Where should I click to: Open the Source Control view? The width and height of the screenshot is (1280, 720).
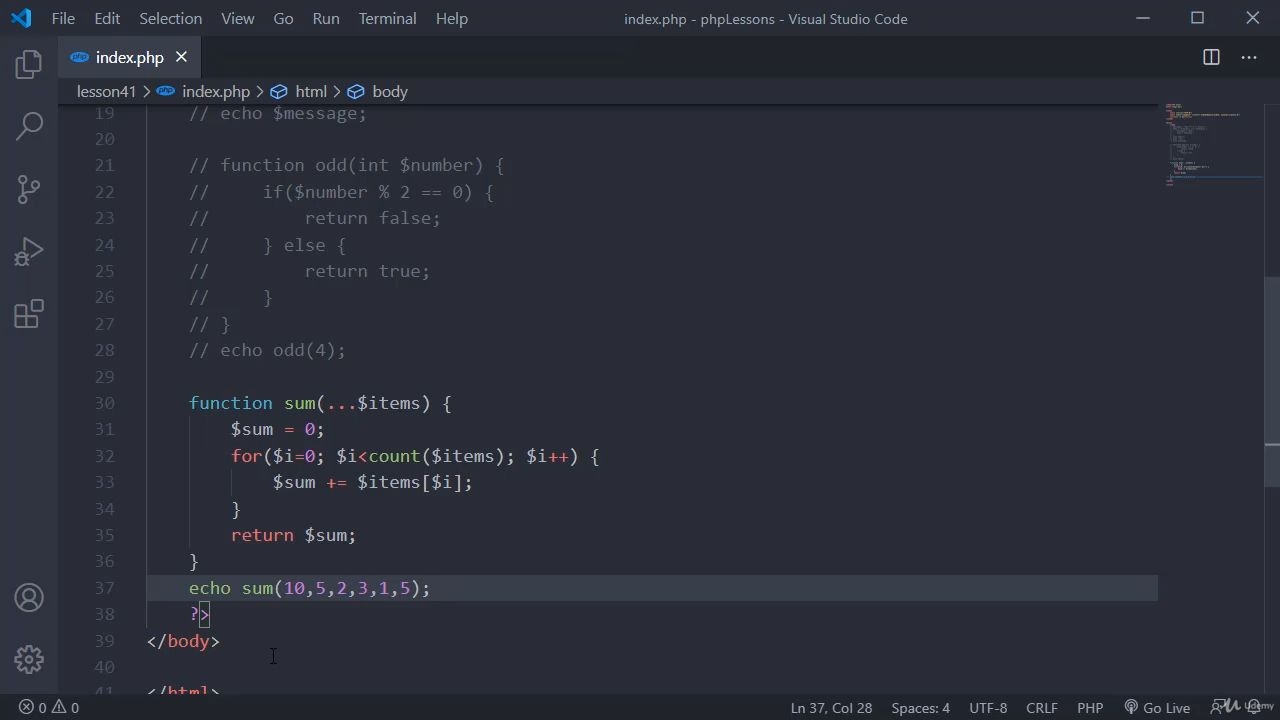(29, 189)
